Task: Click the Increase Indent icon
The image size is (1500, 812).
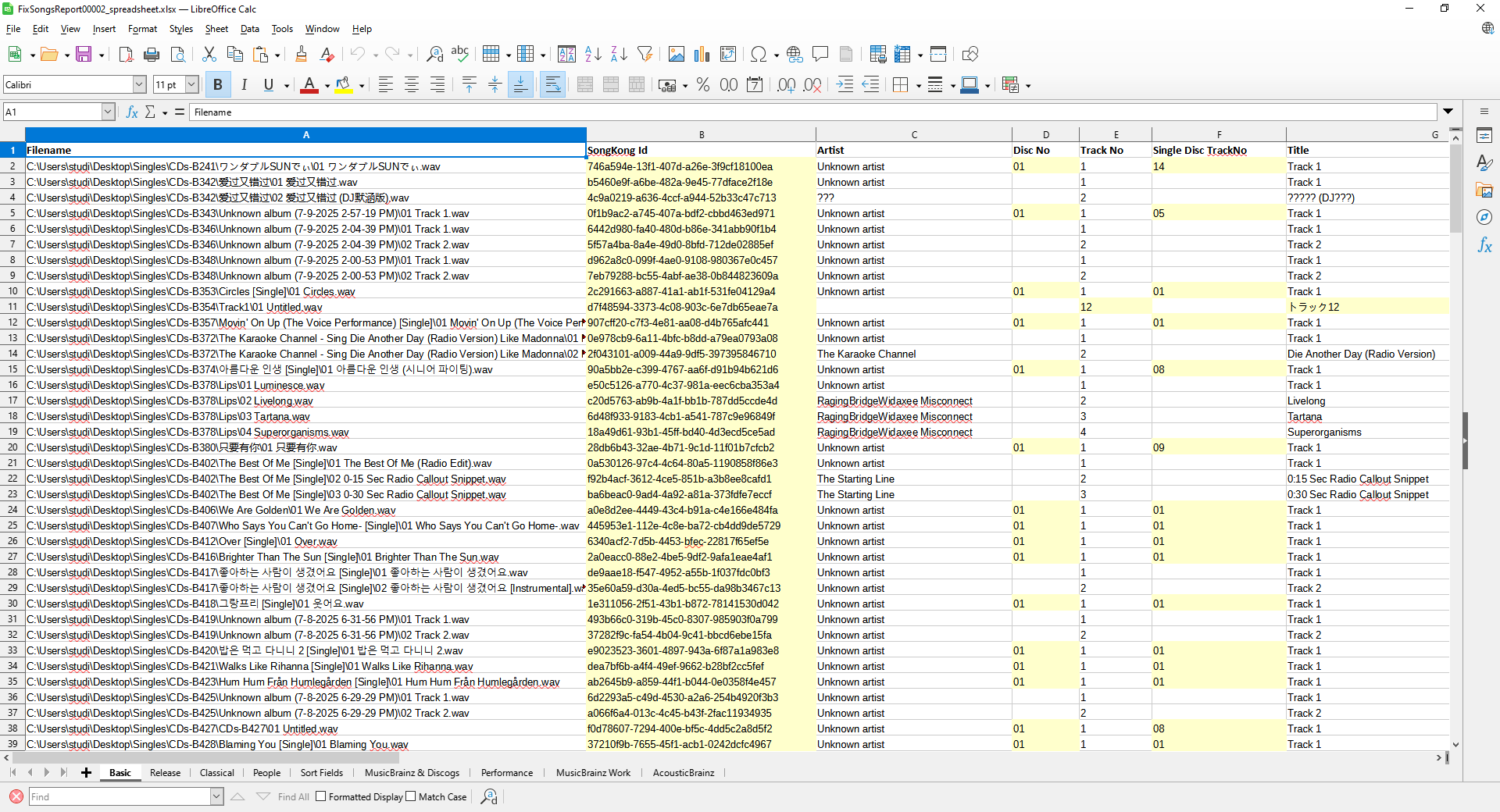Action: tap(845, 84)
